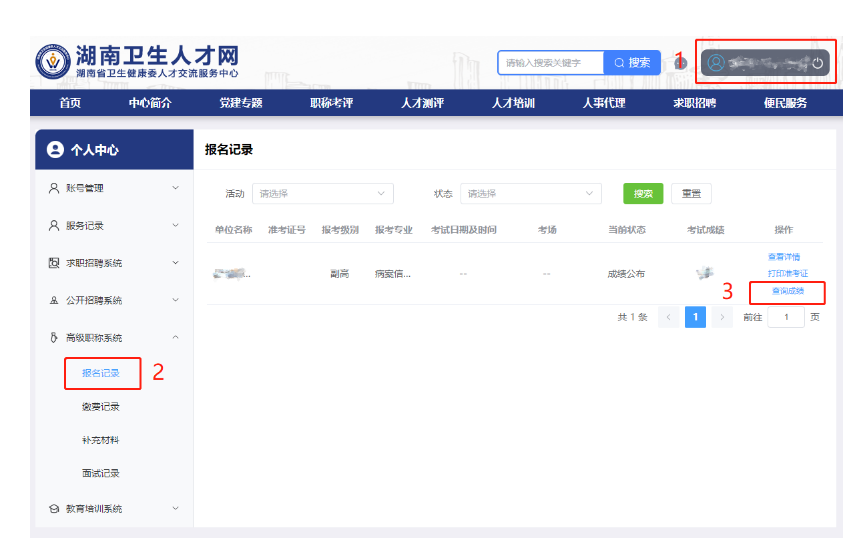Expand the 服务记录 sidebar section

coord(176,226)
